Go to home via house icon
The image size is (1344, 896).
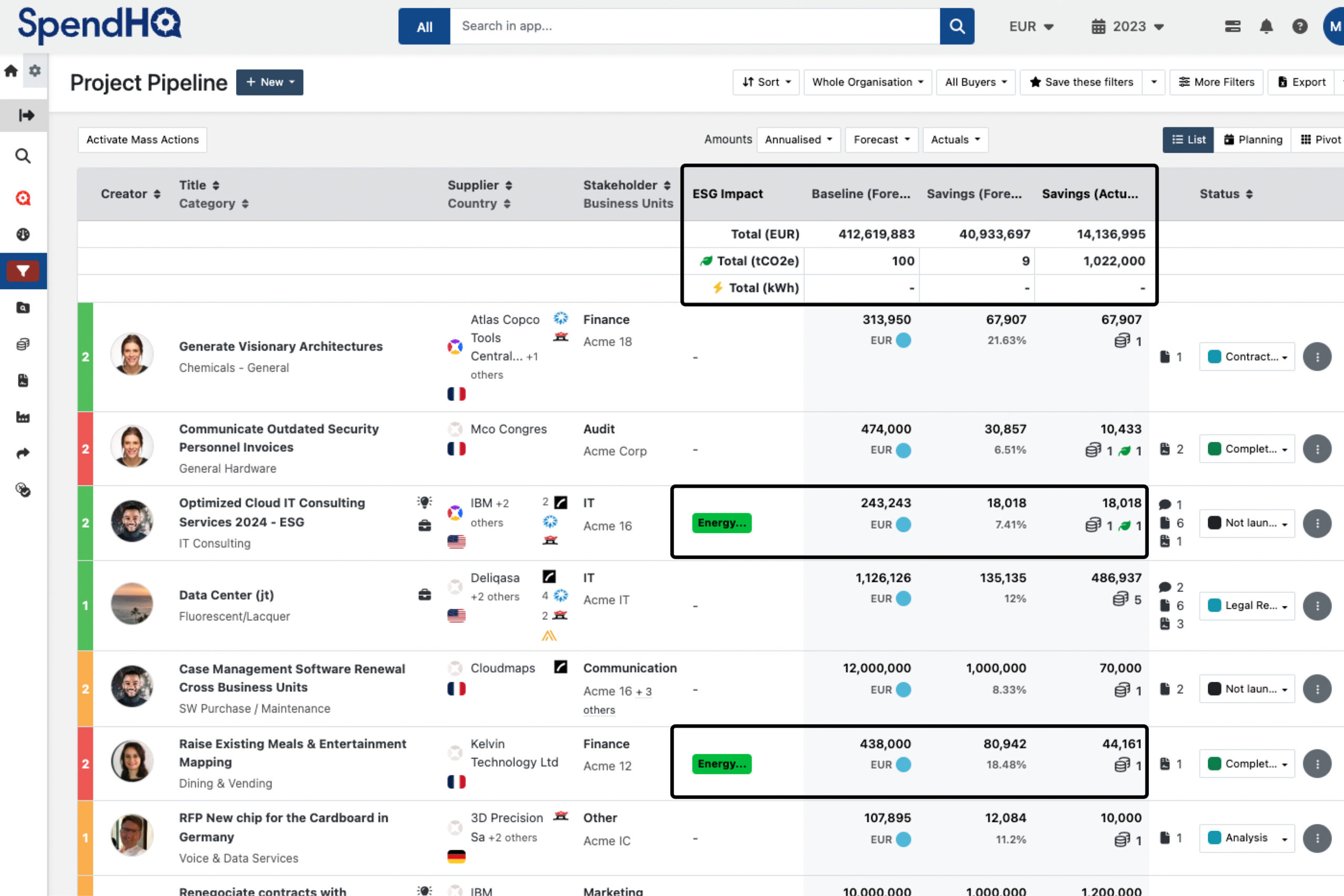click(11, 71)
